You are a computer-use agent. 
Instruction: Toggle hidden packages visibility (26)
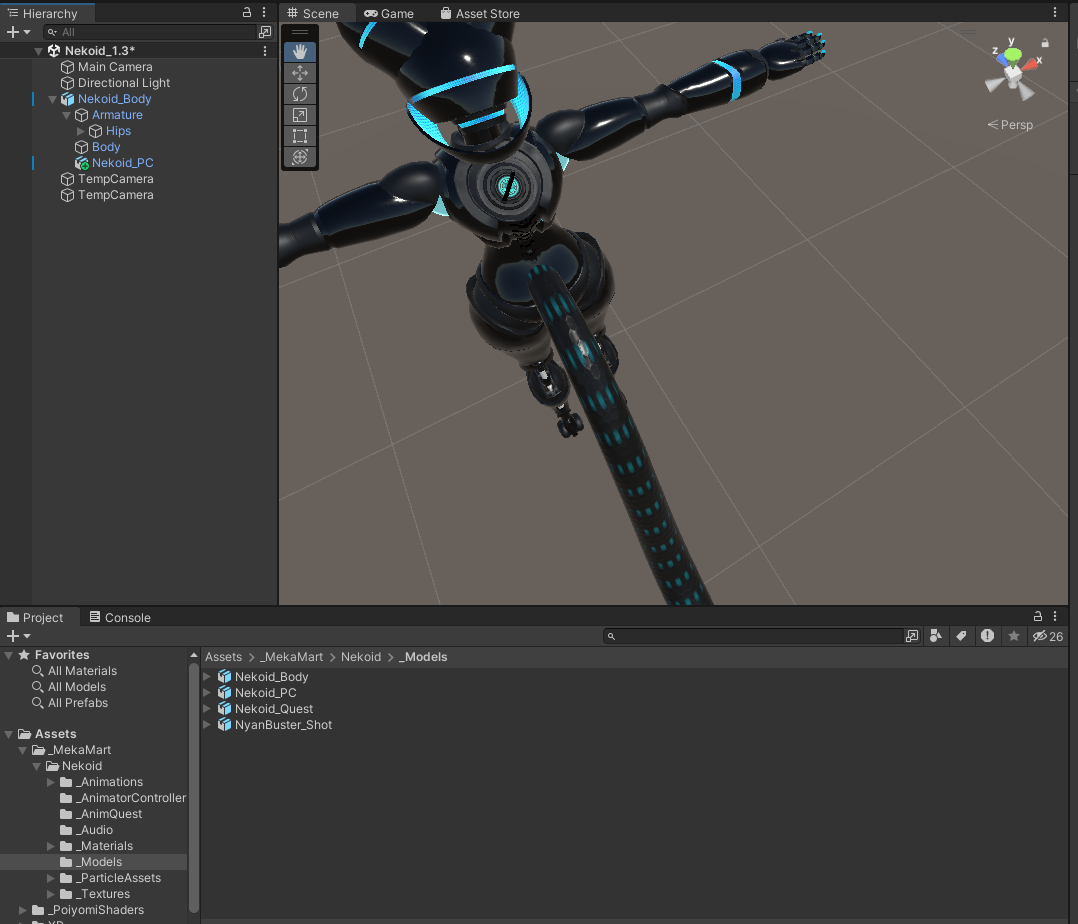(x=1047, y=636)
